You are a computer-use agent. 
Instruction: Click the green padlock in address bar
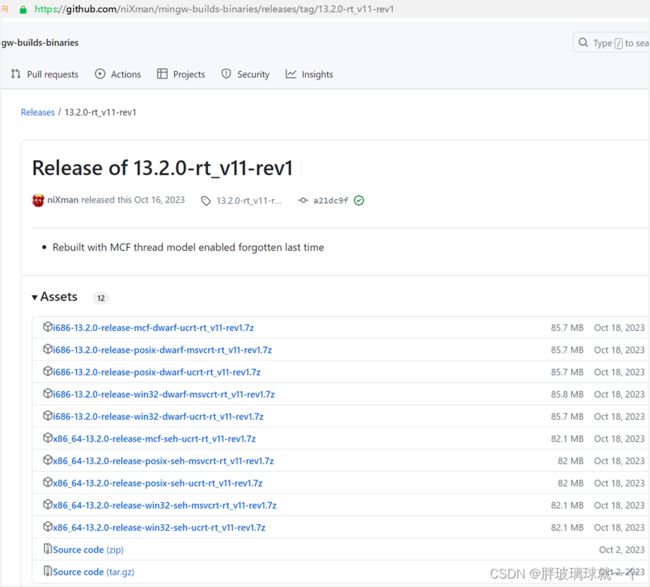pos(23,10)
